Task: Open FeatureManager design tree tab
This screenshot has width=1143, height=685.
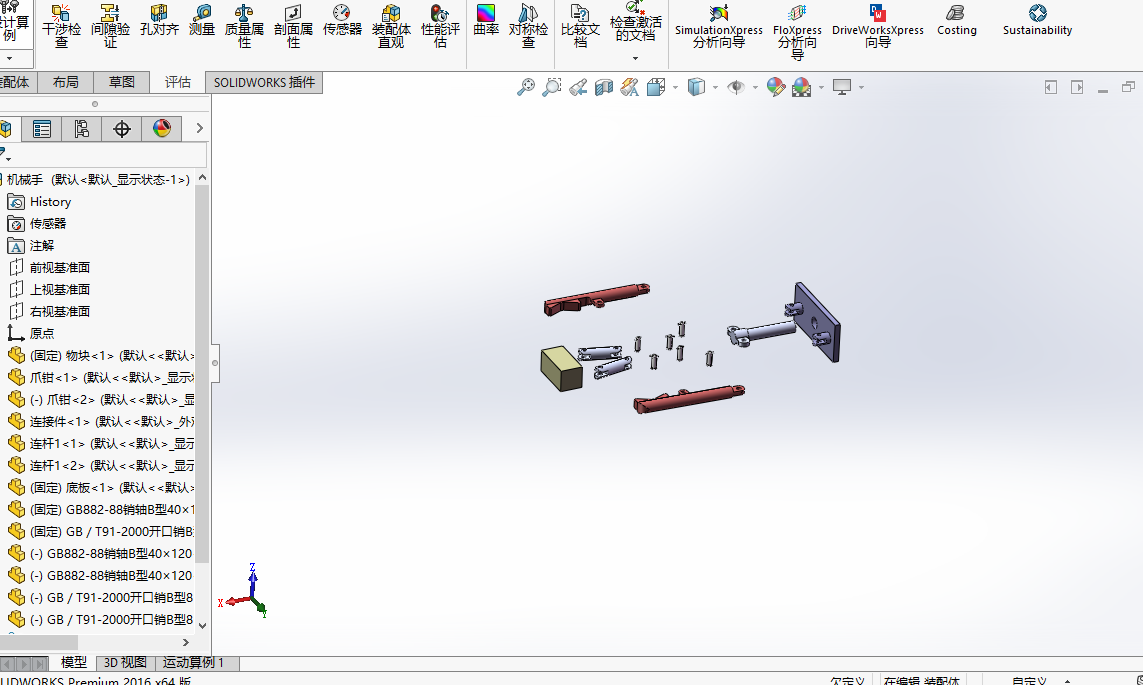Action: tap(7, 129)
